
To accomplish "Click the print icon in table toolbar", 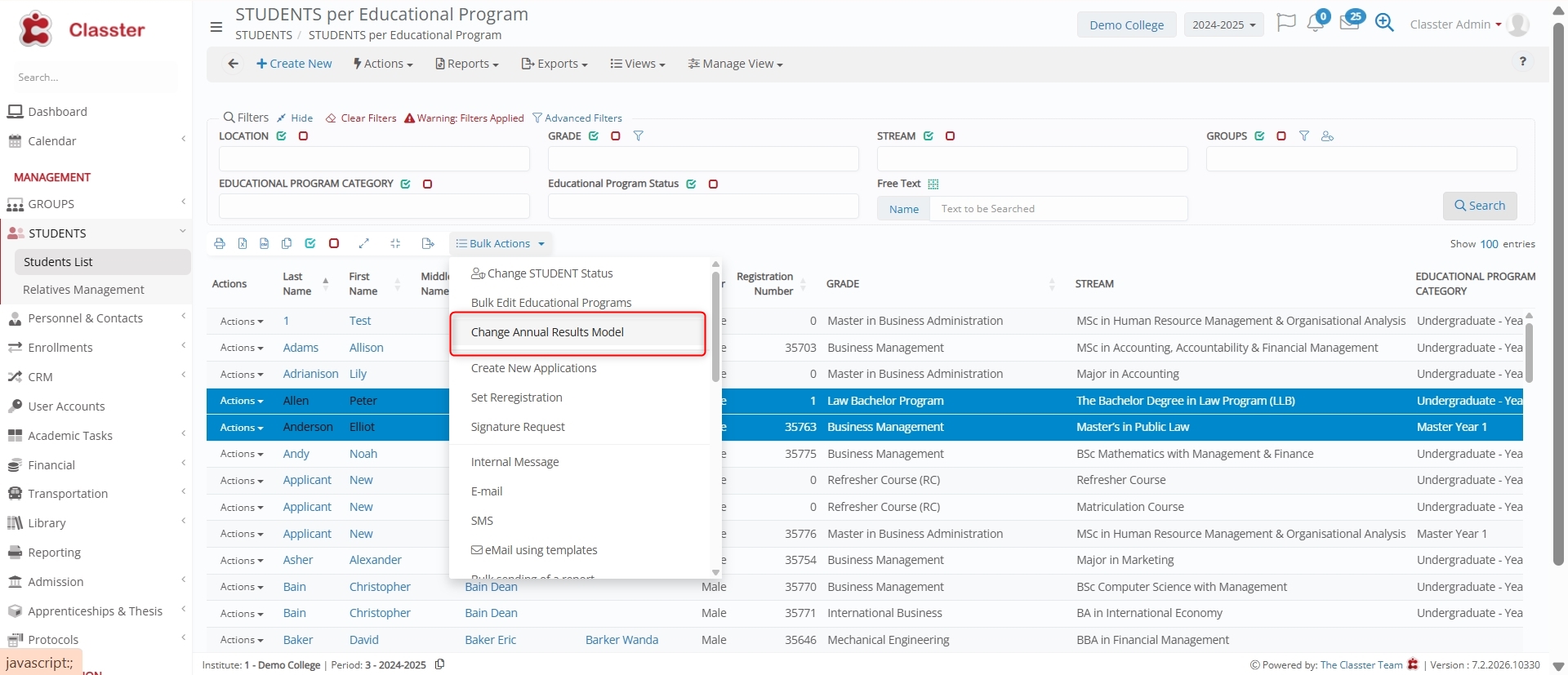I will 220,243.
